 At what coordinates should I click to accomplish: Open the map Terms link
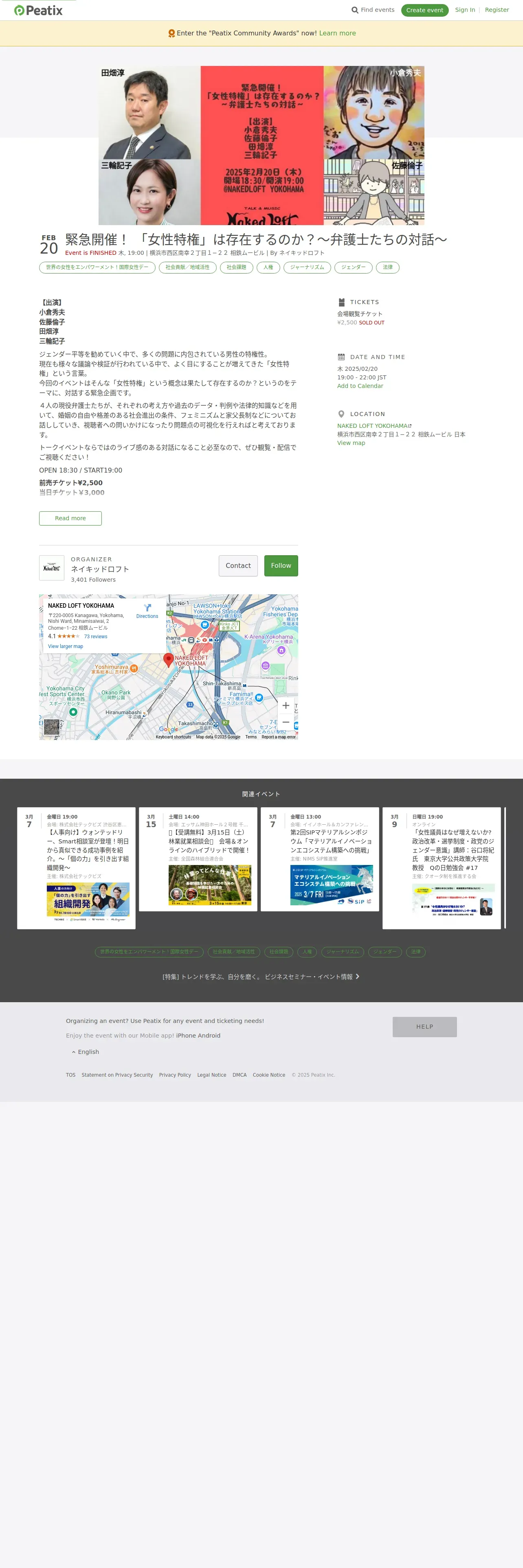(x=251, y=737)
